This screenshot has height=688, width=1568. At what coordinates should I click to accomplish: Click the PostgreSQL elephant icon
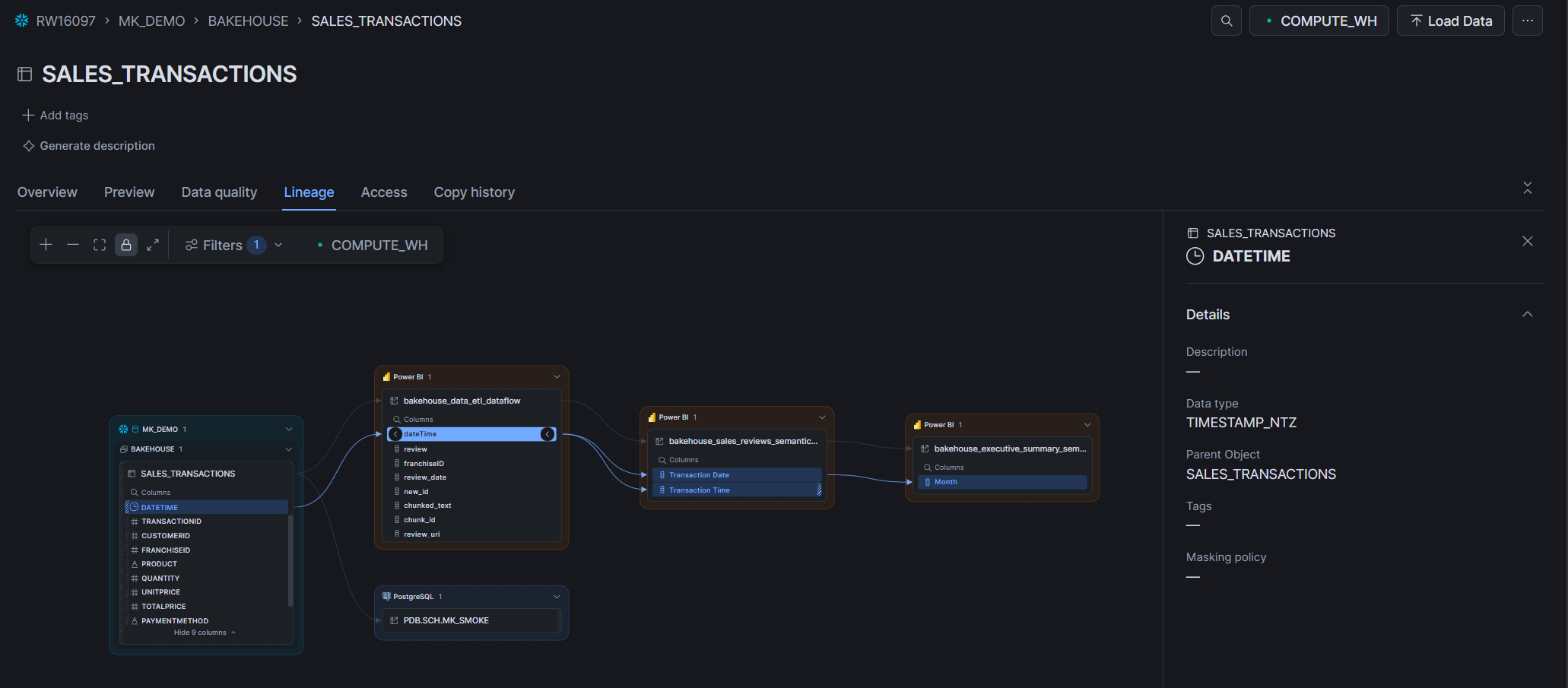tap(386, 597)
